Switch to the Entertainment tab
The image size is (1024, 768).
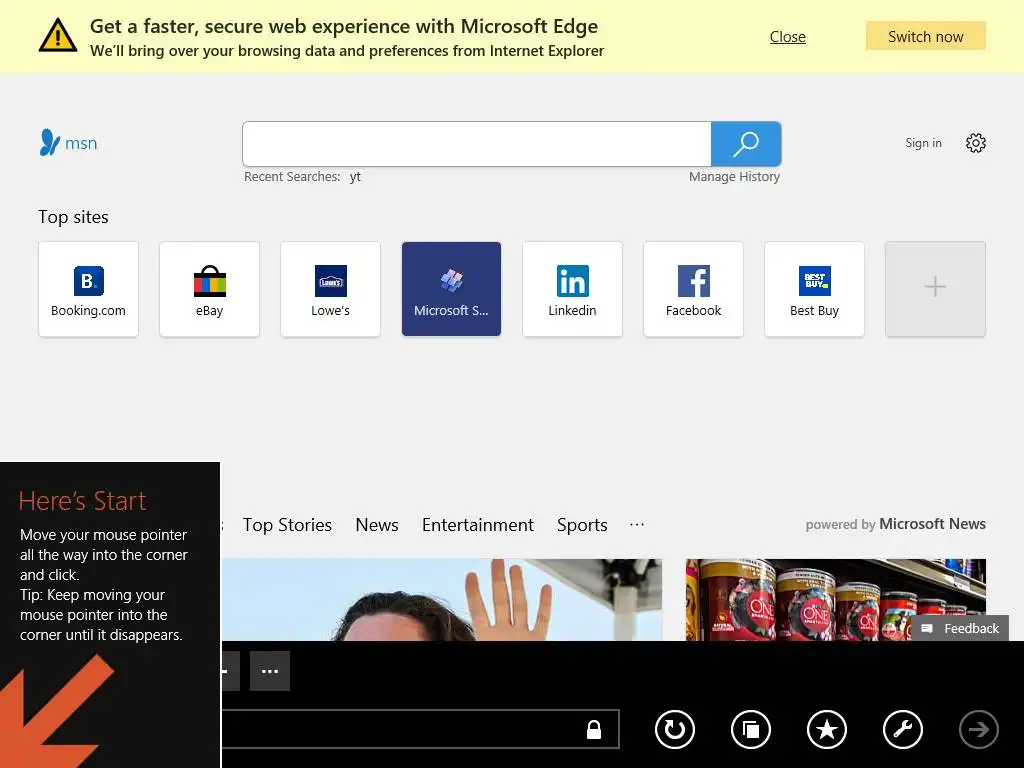click(x=477, y=525)
